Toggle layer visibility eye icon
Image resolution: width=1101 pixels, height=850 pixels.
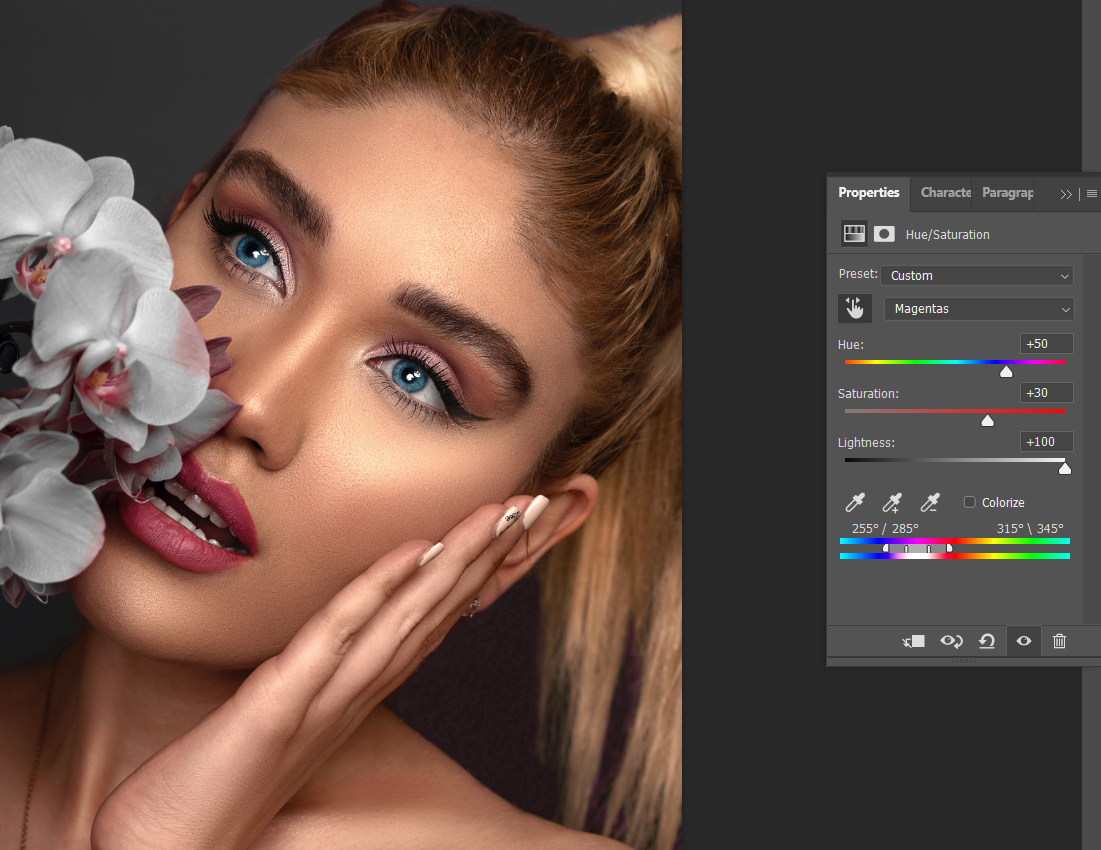point(1024,641)
